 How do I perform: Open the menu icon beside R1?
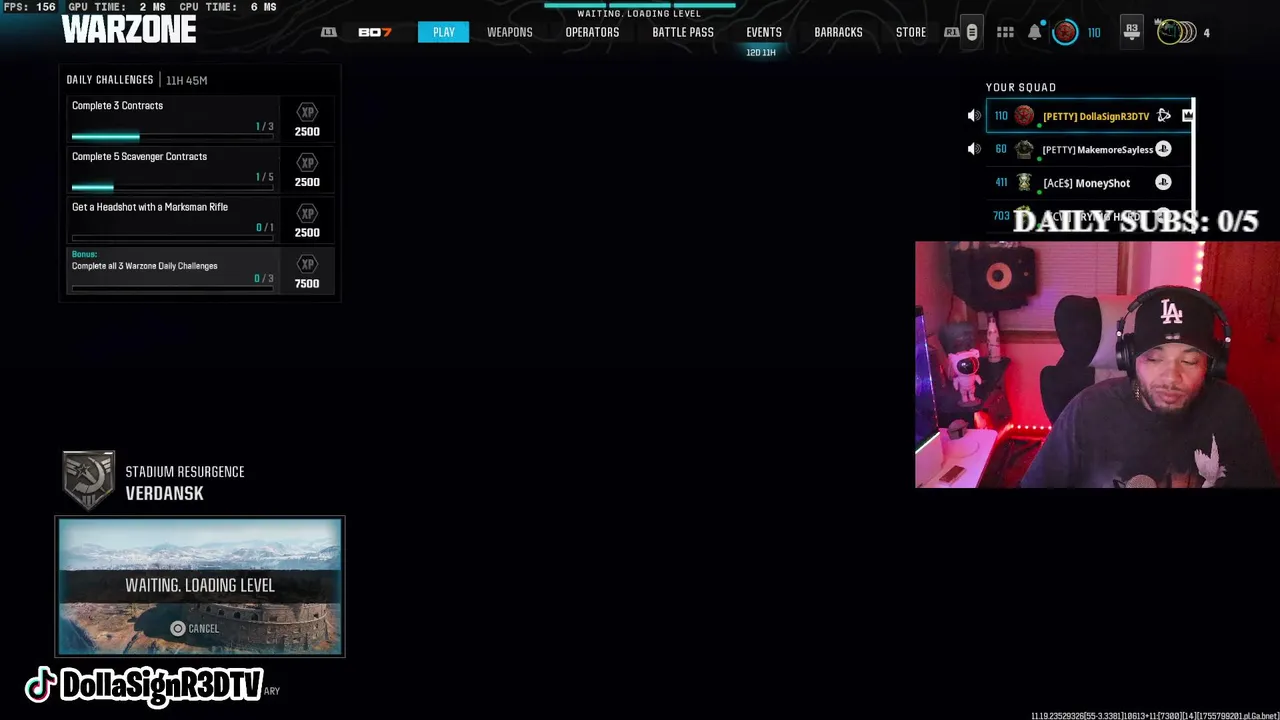[x=972, y=32]
